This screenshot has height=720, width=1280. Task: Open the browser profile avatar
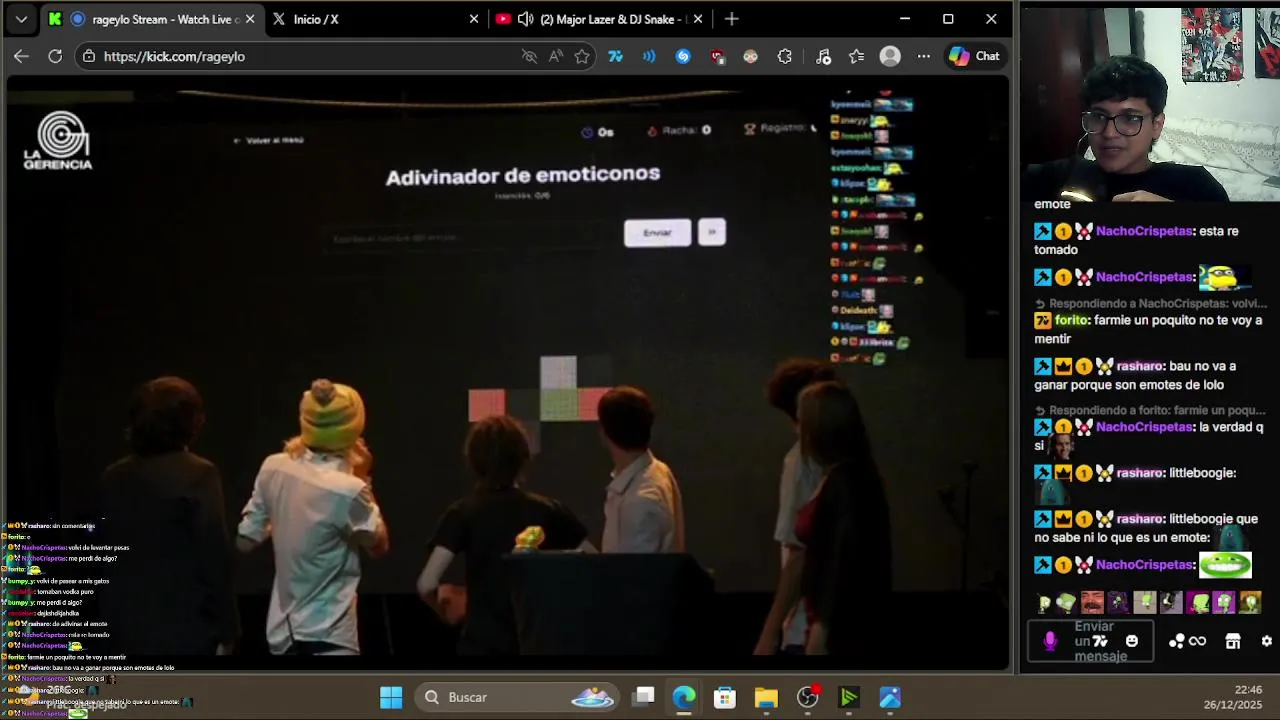pos(890,56)
